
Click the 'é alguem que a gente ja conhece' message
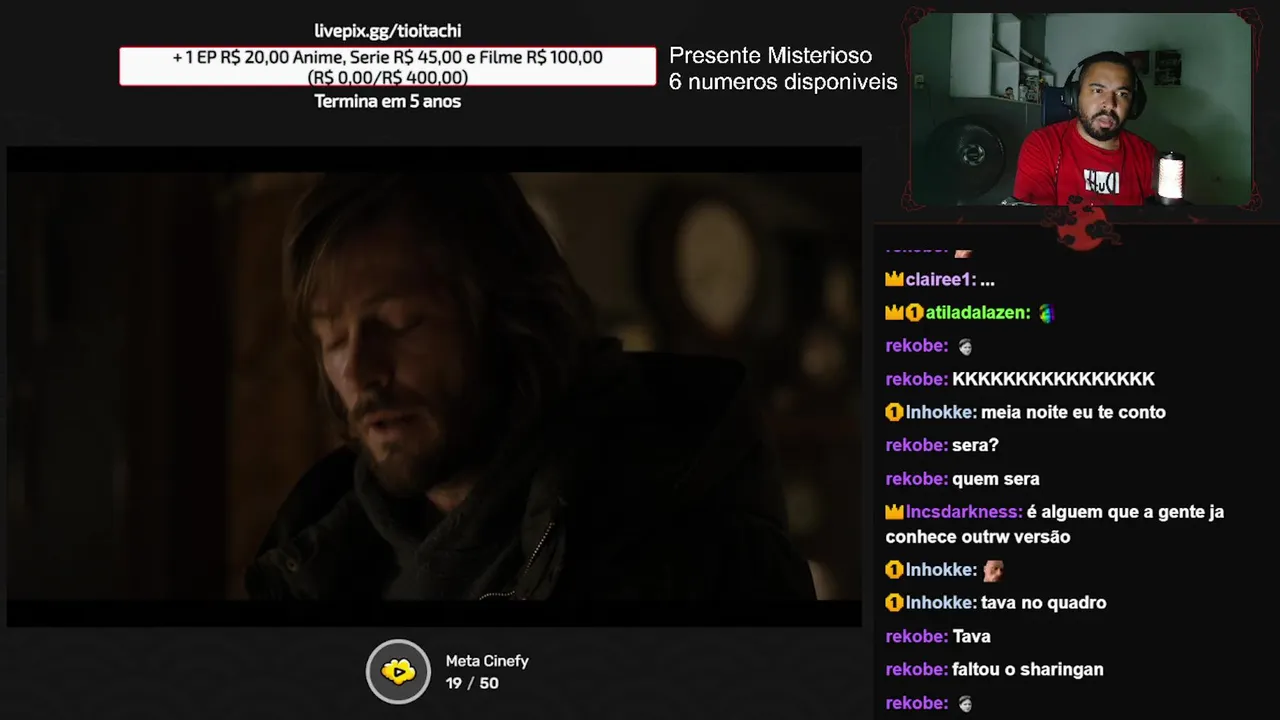(1055, 524)
